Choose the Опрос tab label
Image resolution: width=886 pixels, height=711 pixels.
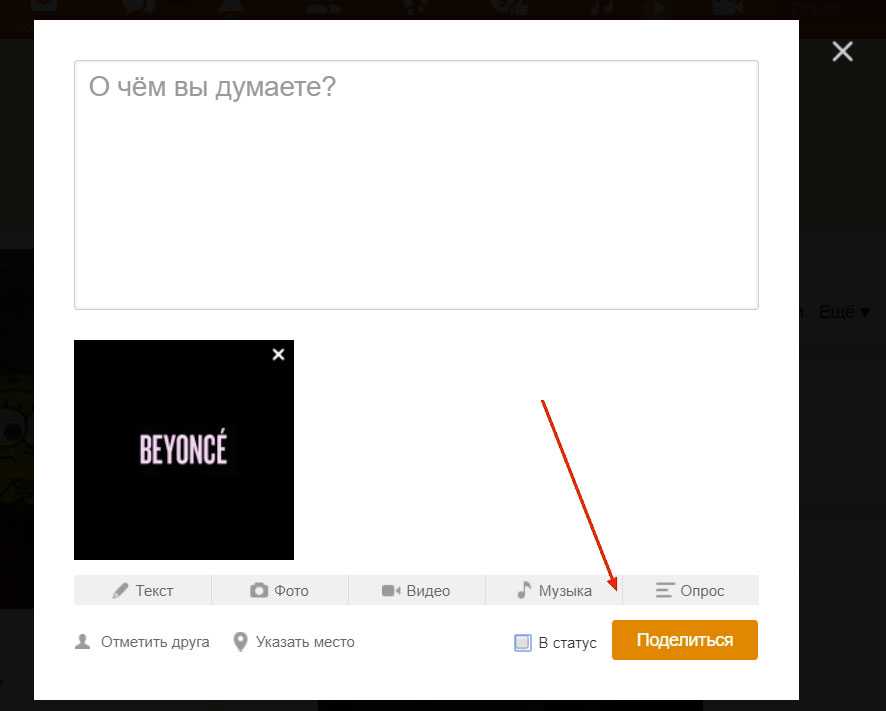click(702, 591)
